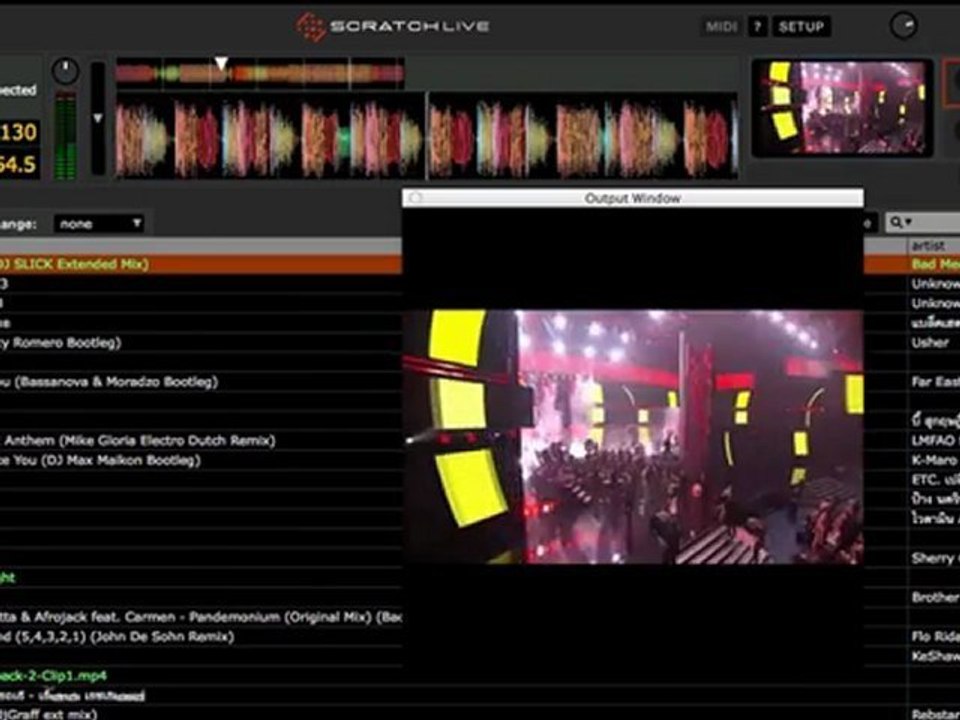This screenshot has width=960, height=720.
Task: Select the Pandemonium (Original Mix) track
Action: point(200,617)
